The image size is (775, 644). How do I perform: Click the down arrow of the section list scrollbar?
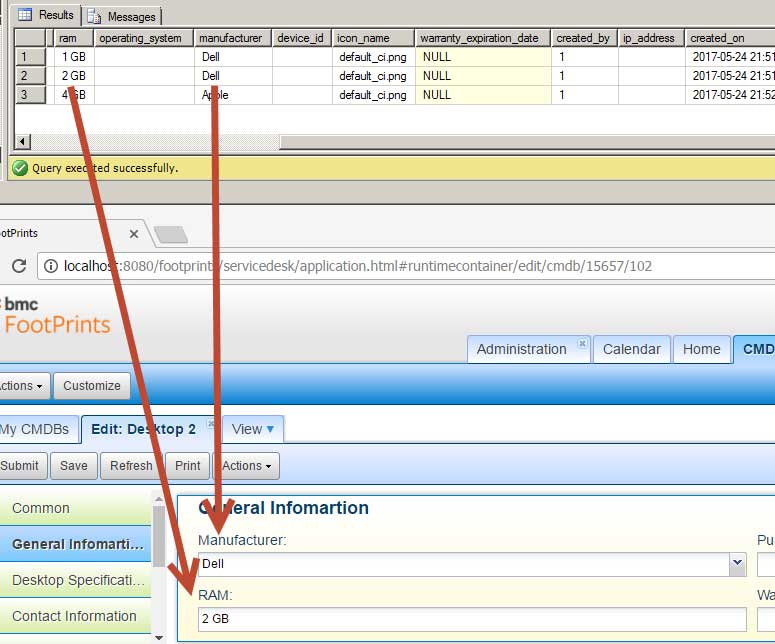point(159,638)
